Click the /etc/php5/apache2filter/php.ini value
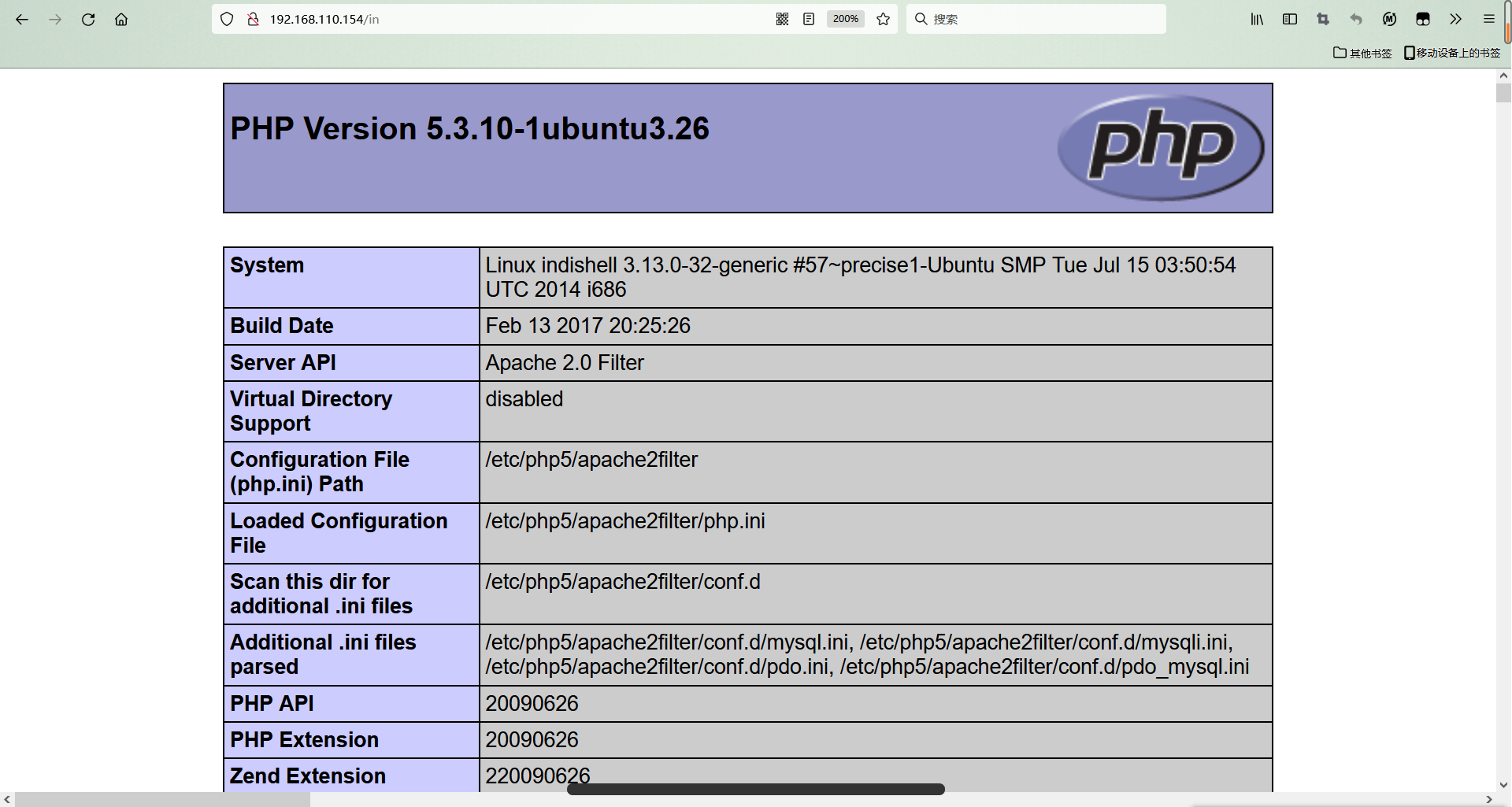Viewport: 1512px width, 807px height. tap(625, 521)
